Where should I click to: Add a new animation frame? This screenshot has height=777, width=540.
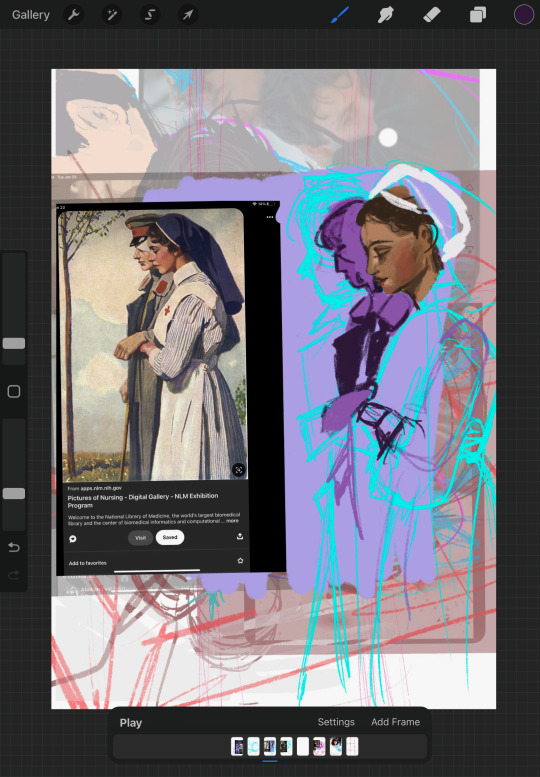395,722
